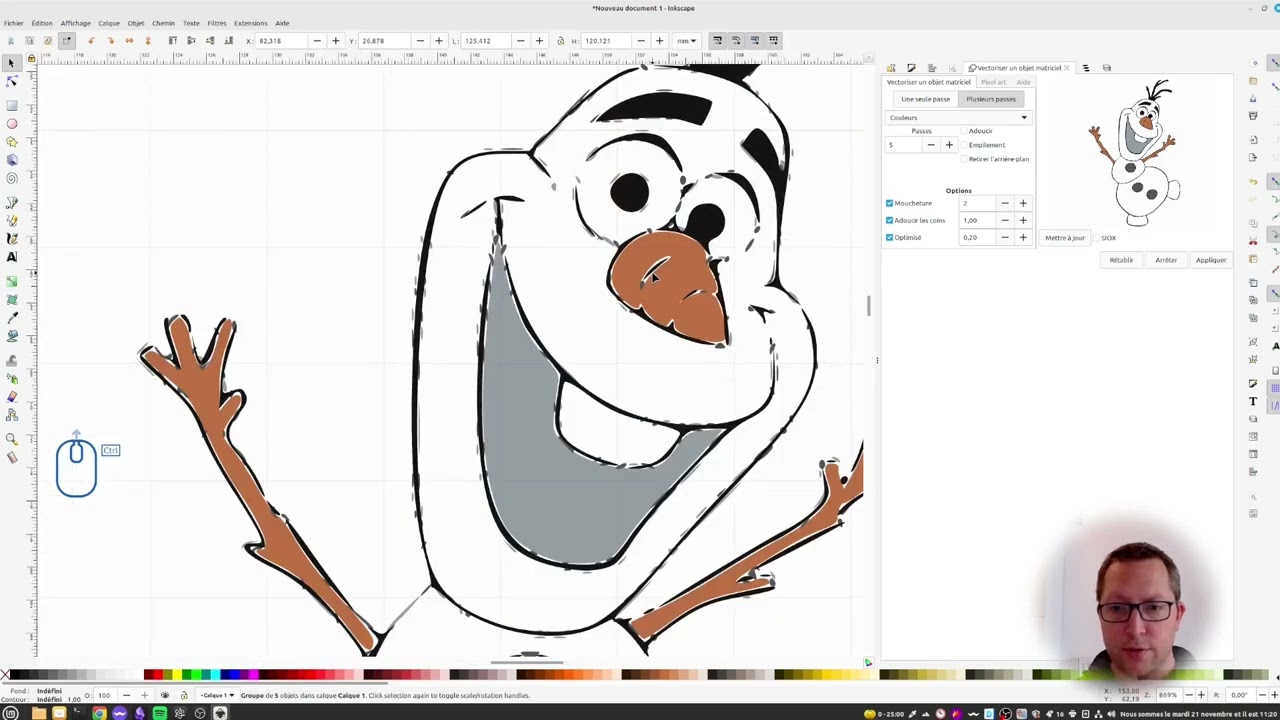The width and height of the screenshot is (1280, 720).
Task: Toggle the Adoucir les coins checkbox
Action: click(889, 220)
